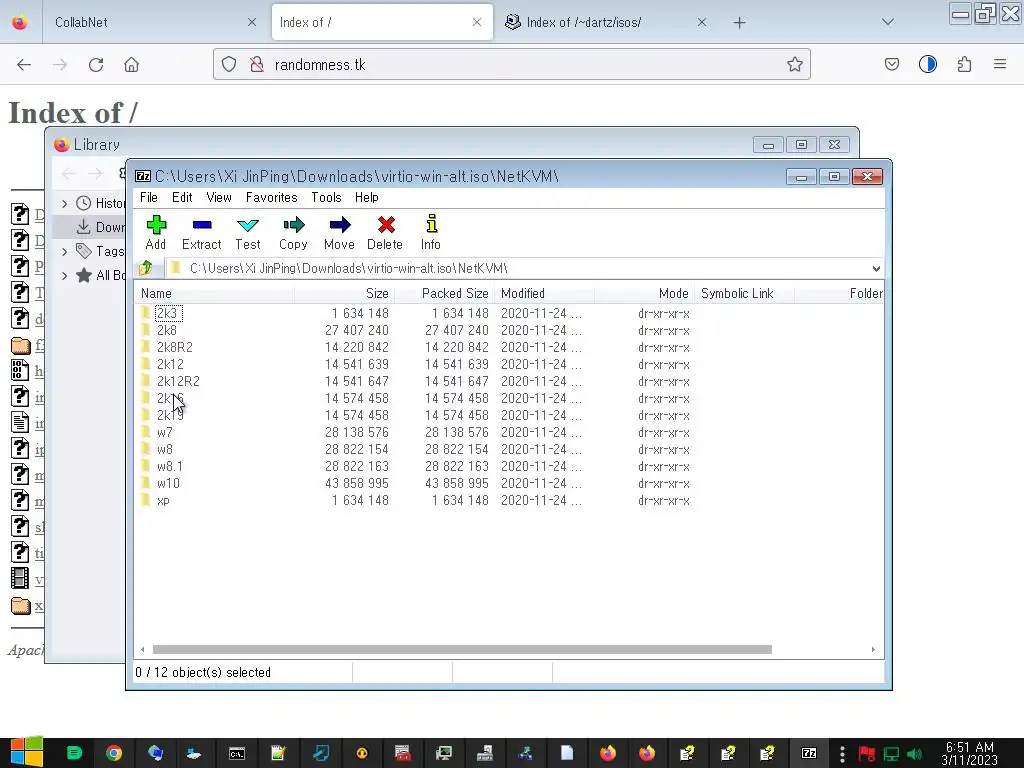Open the Firefox application menu
Image resolution: width=1024 pixels, height=768 pixels.
999,64
